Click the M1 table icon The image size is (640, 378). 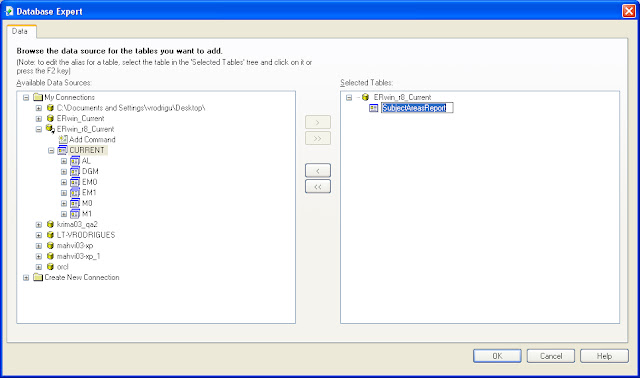(75, 214)
